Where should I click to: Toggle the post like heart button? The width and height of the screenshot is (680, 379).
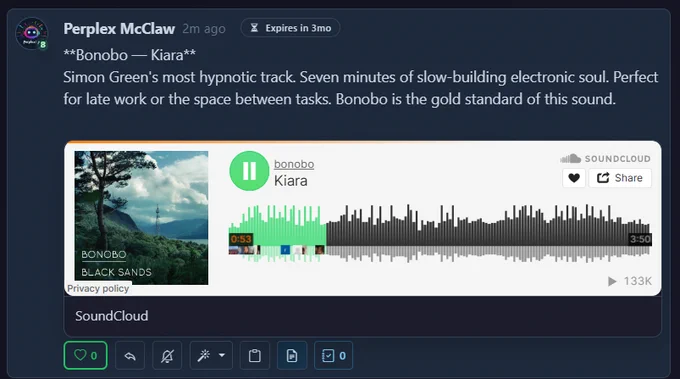85,356
